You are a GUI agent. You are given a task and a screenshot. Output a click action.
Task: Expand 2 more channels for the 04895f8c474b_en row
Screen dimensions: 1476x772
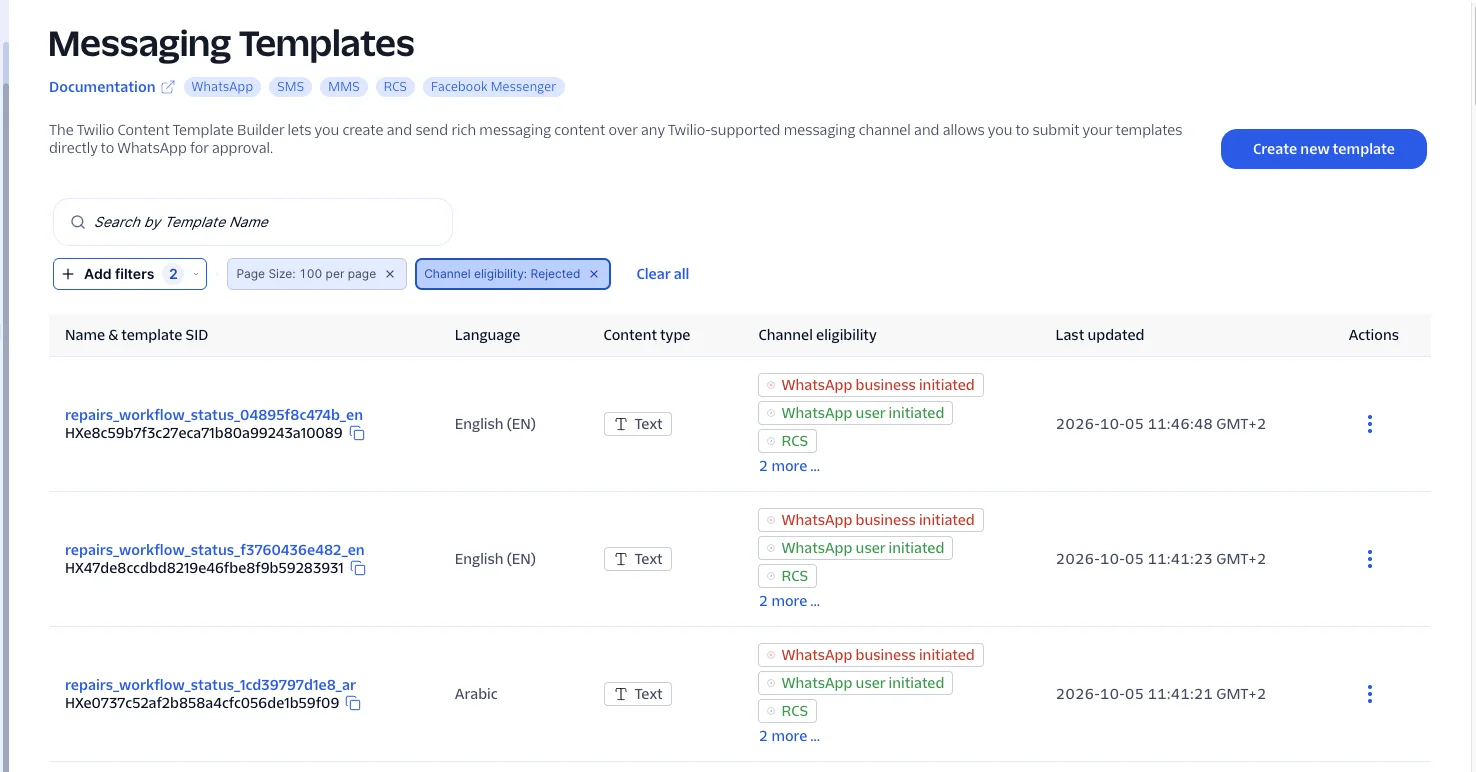coord(789,466)
